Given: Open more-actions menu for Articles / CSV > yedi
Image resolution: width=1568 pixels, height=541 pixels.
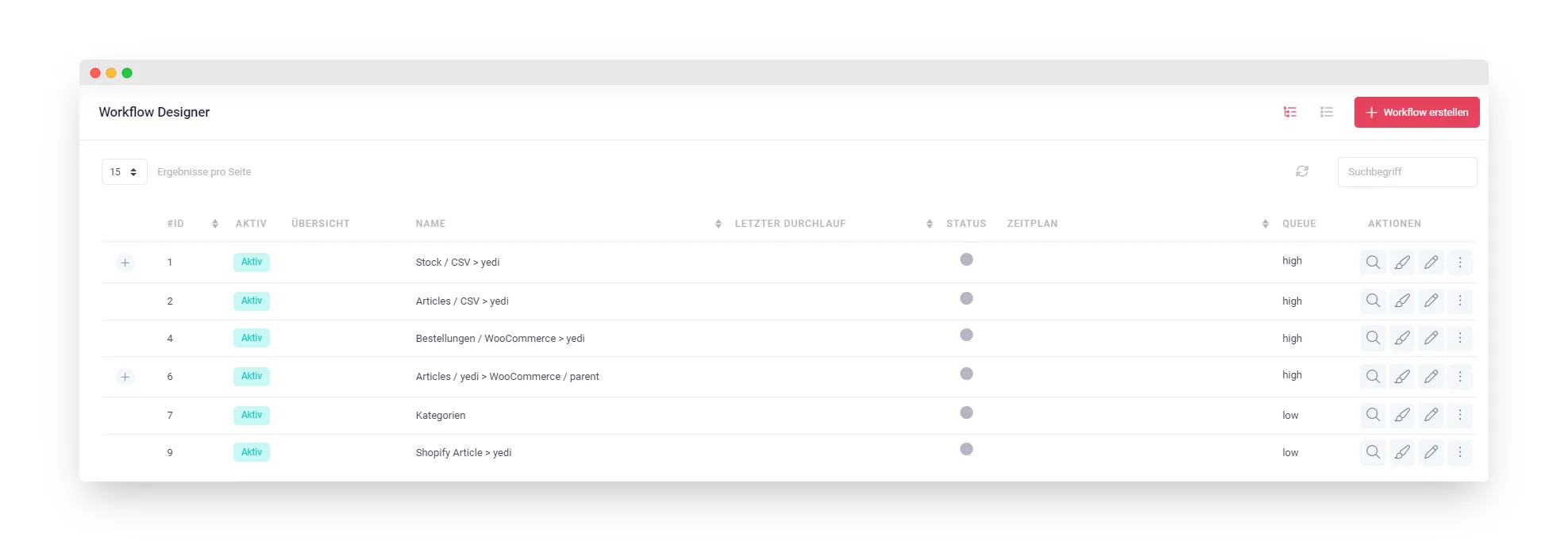Looking at the screenshot, I should click(1459, 301).
